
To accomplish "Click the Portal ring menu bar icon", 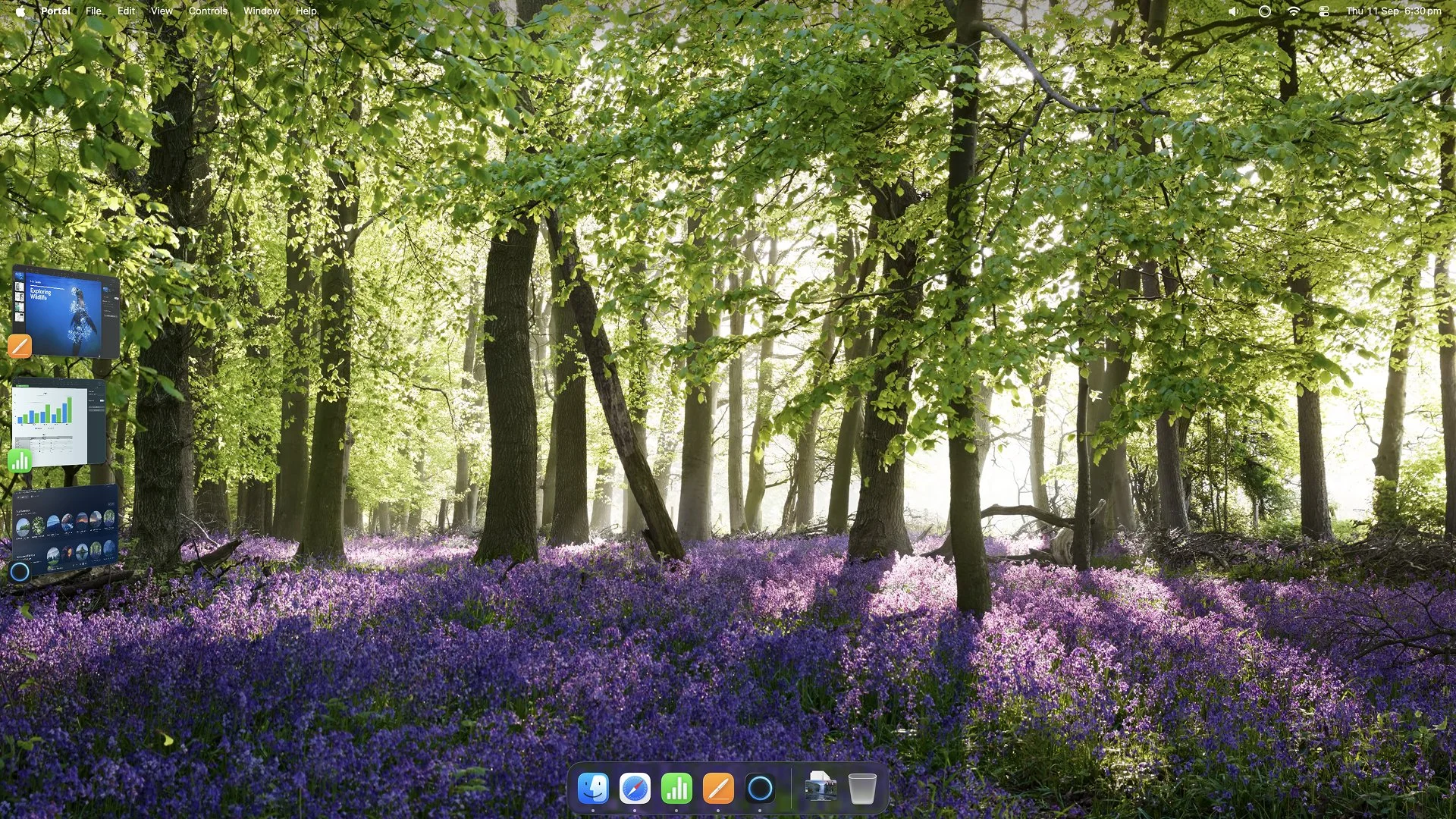I will [x=1264, y=11].
